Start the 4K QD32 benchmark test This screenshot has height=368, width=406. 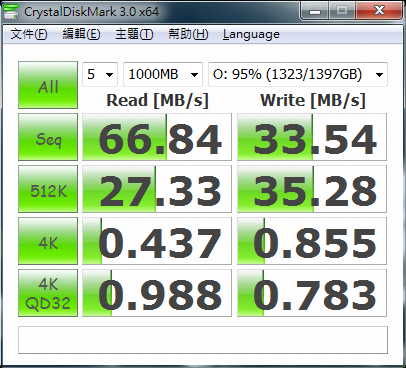[48, 293]
